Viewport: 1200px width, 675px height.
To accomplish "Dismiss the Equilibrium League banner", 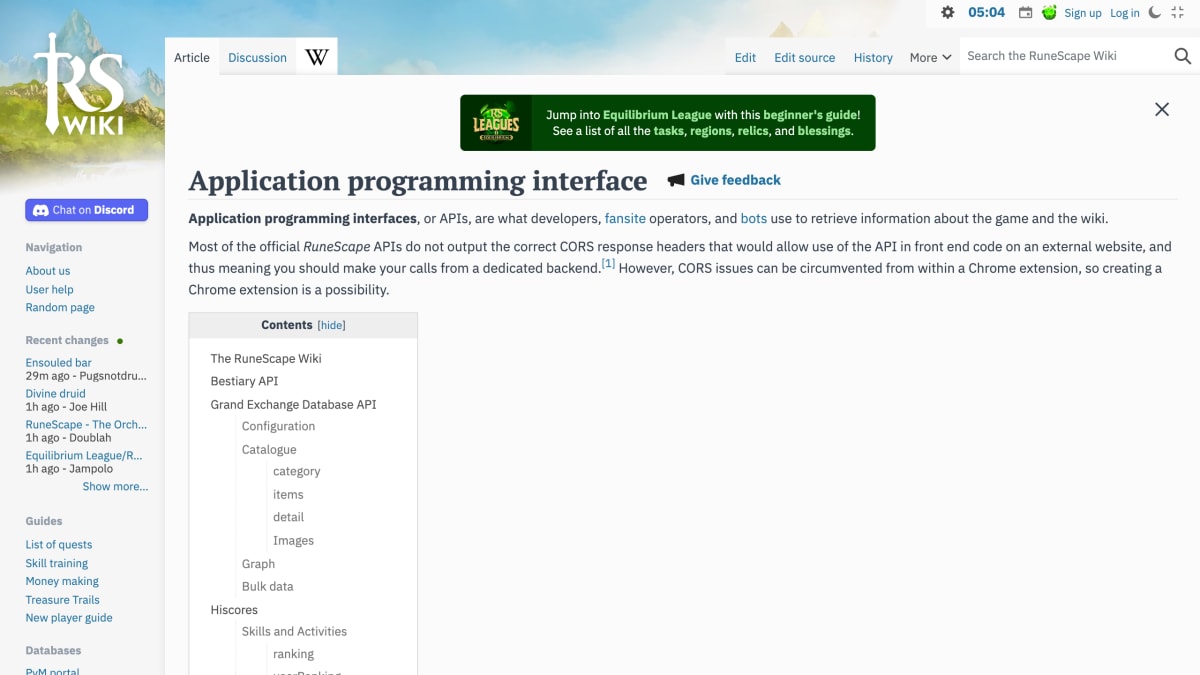I will tap(1162, 109).
